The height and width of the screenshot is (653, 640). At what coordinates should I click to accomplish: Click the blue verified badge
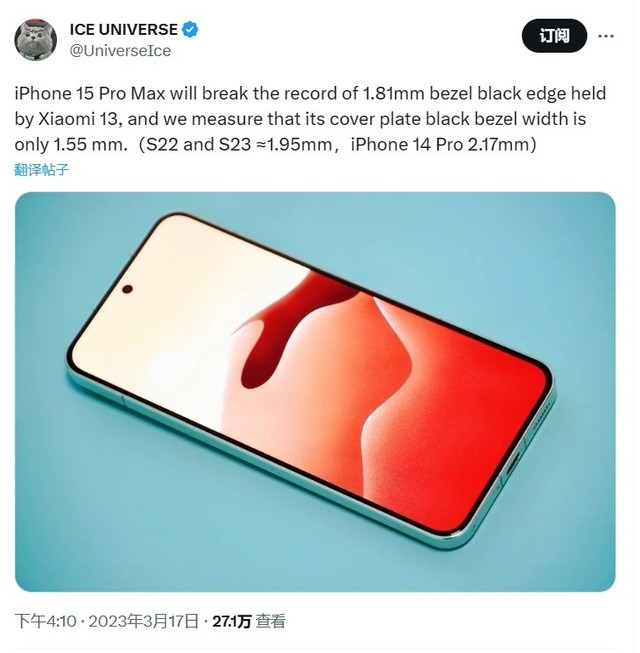190,30
